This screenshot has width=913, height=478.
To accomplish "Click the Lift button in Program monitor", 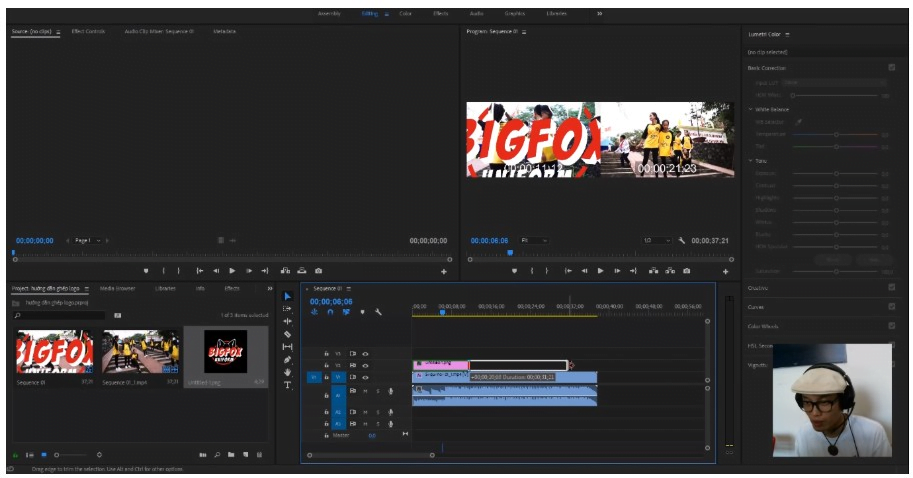I will (x=653, y=271).
